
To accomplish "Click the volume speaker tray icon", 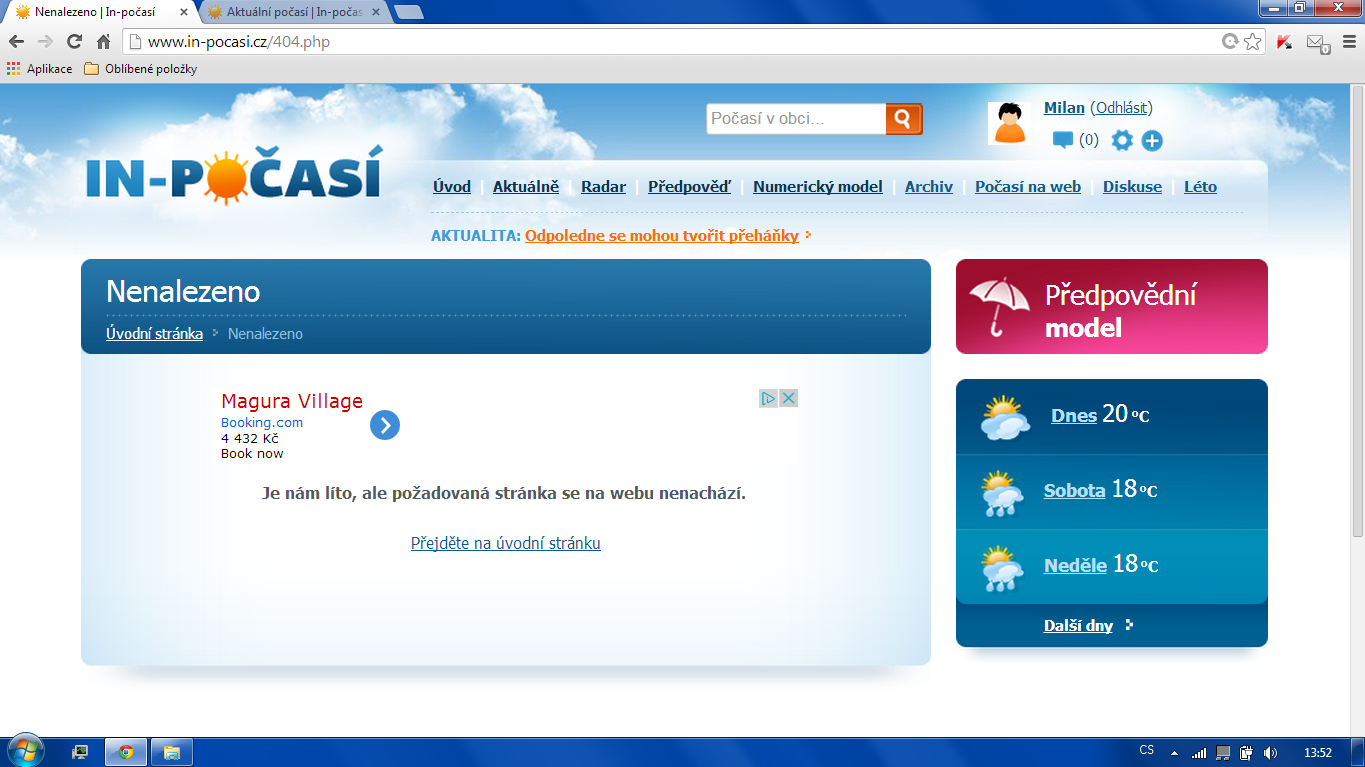I will point(1271,752).
